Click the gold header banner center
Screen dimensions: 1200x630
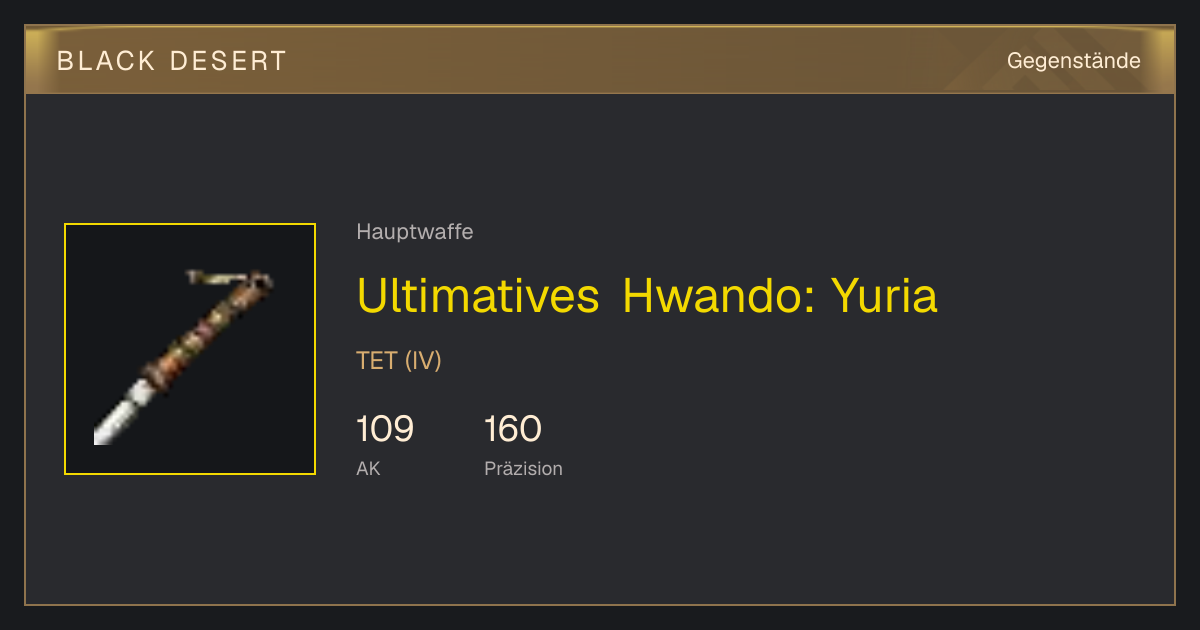pos(600,60)
